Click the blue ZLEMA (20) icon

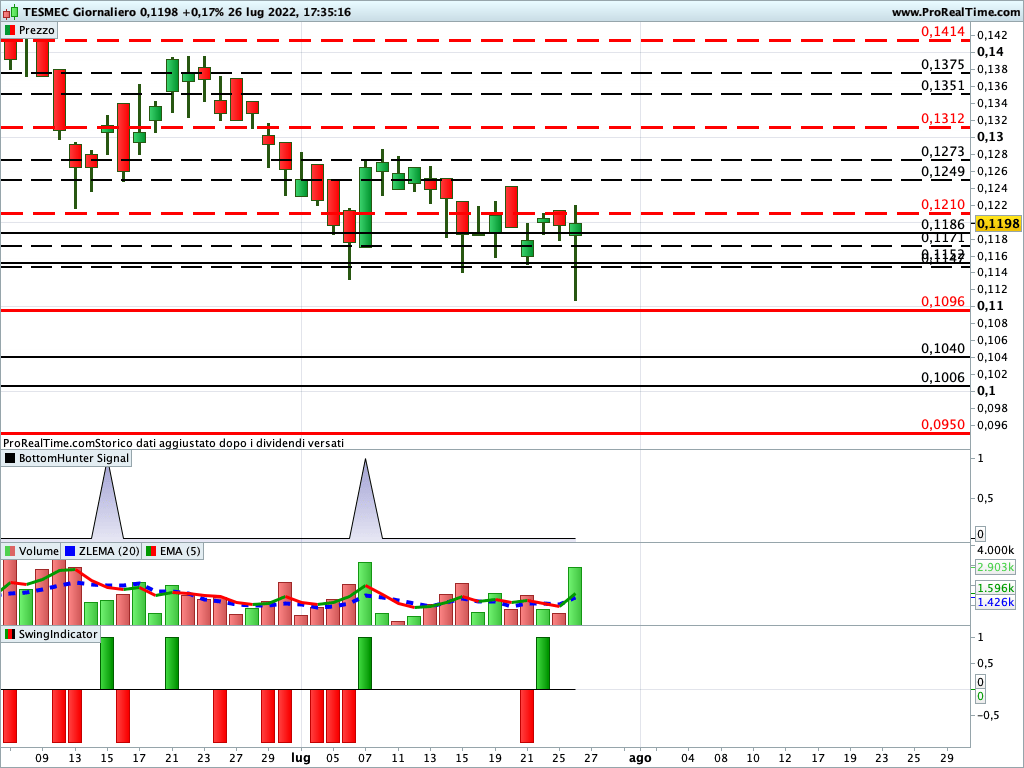click(70, 551)
